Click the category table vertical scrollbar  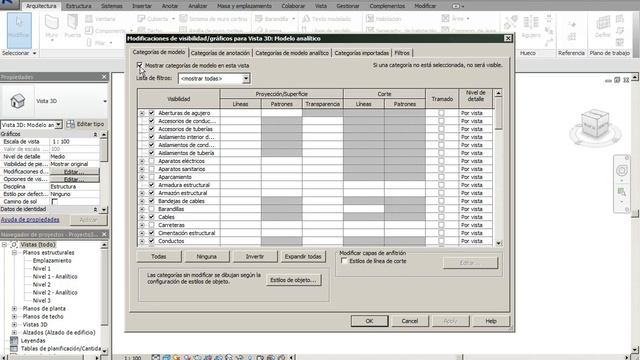(498, 168)
